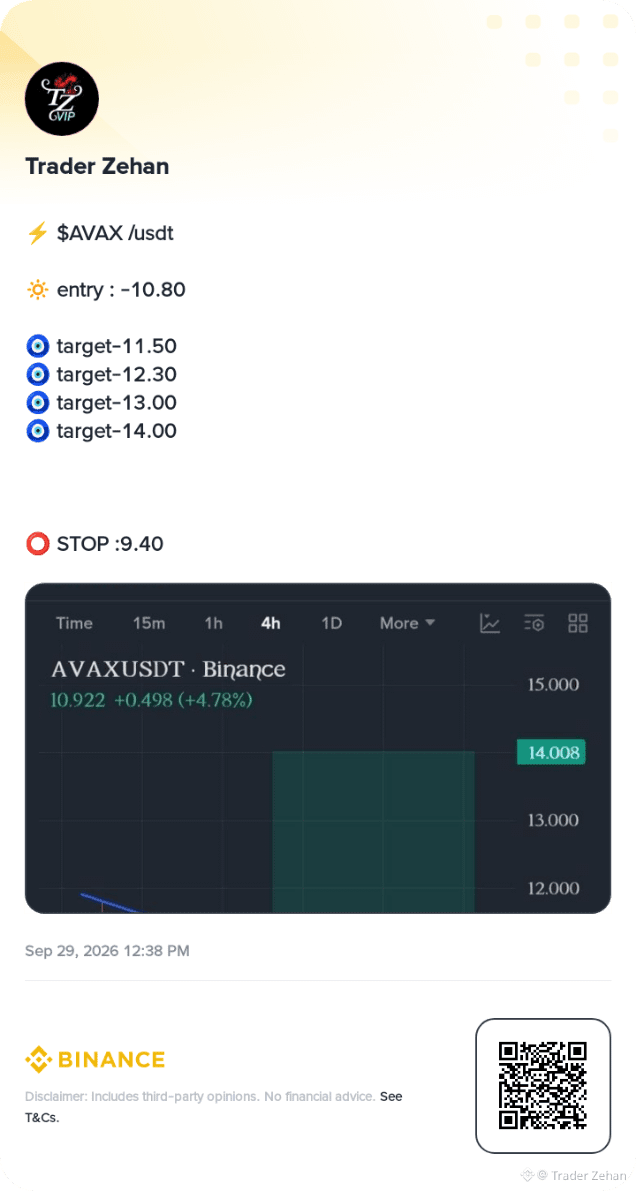Open the Trader Zehan profile name
Screen dimensions: 636x1191
(97, 166)
